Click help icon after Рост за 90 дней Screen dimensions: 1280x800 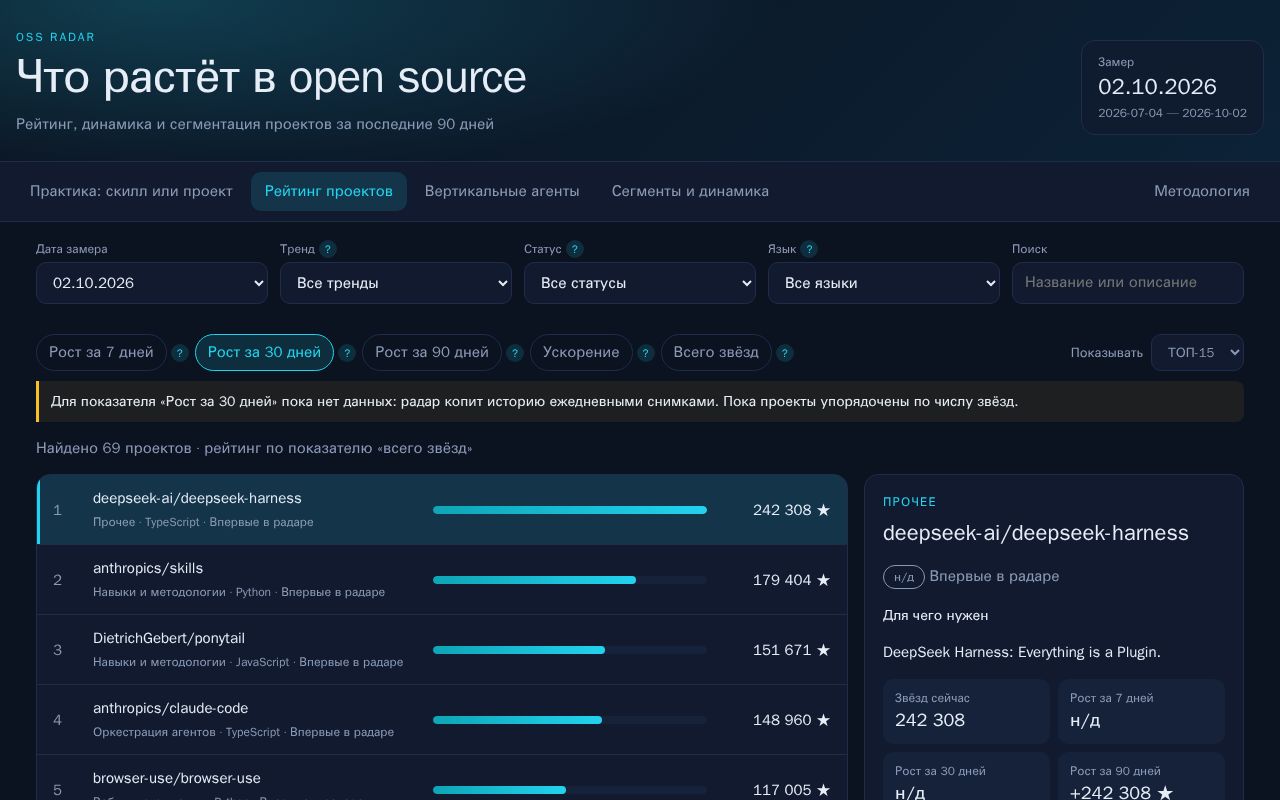pos(515,353)
